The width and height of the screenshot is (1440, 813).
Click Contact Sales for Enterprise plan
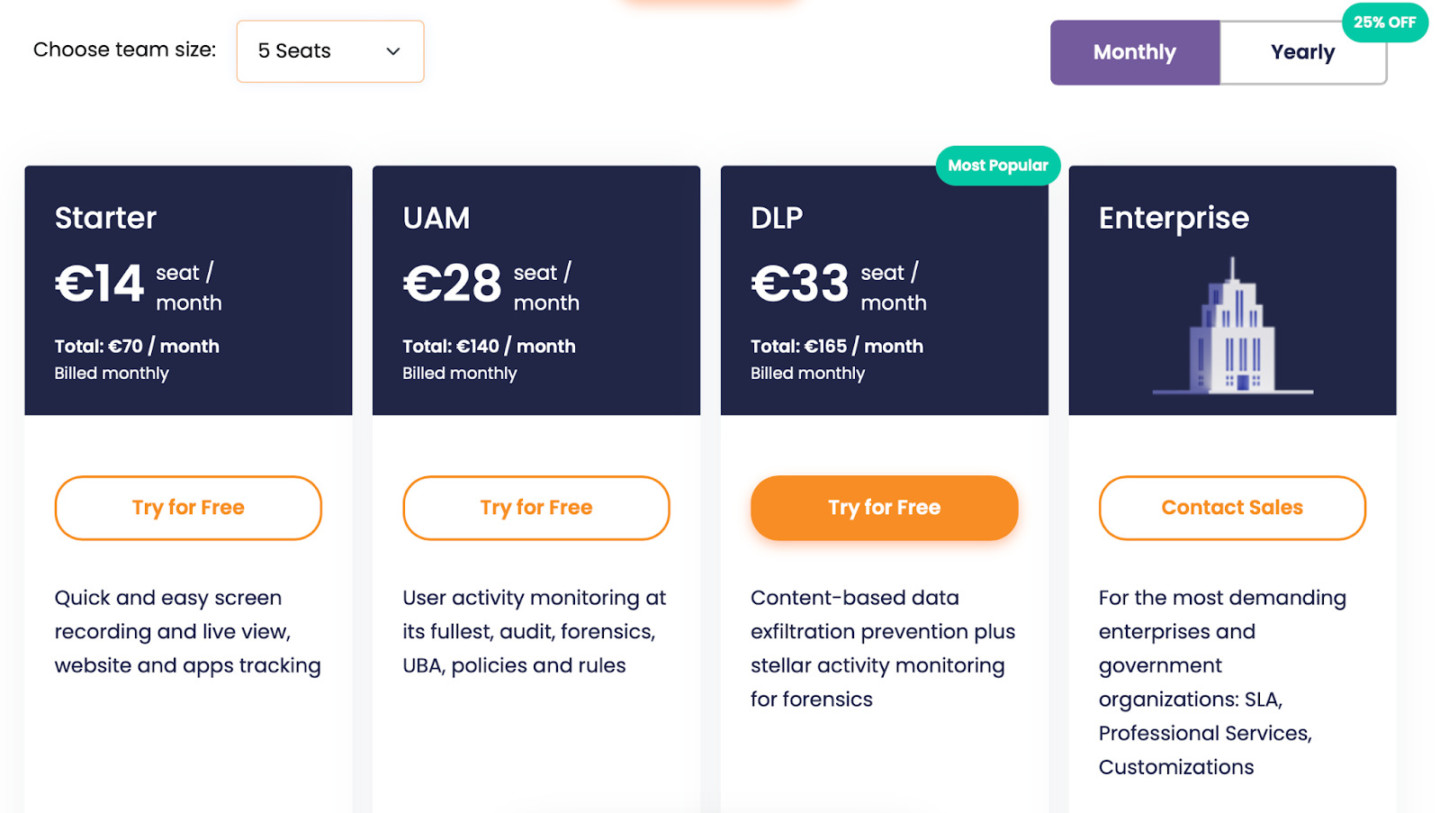tap(1231, 507)
